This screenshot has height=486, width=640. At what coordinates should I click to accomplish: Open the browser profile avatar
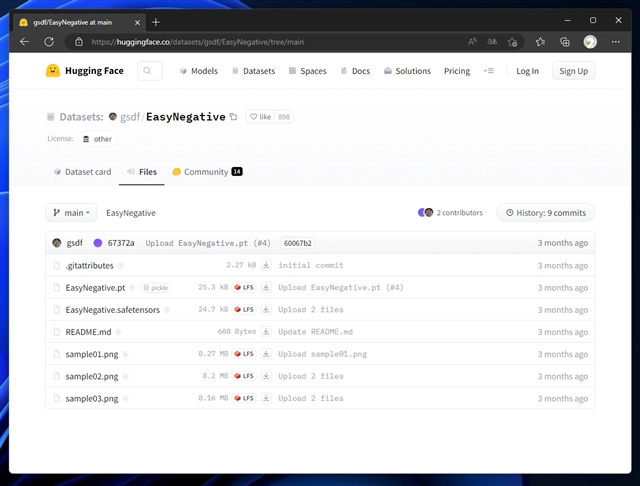(x=590, y=42)
